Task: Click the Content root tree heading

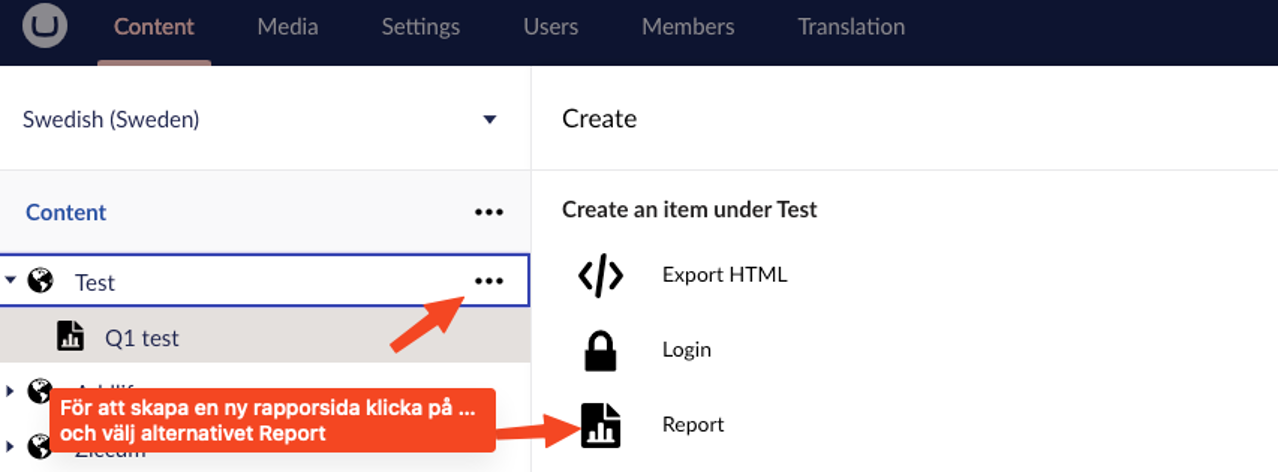Action: (x=66, y=212)
